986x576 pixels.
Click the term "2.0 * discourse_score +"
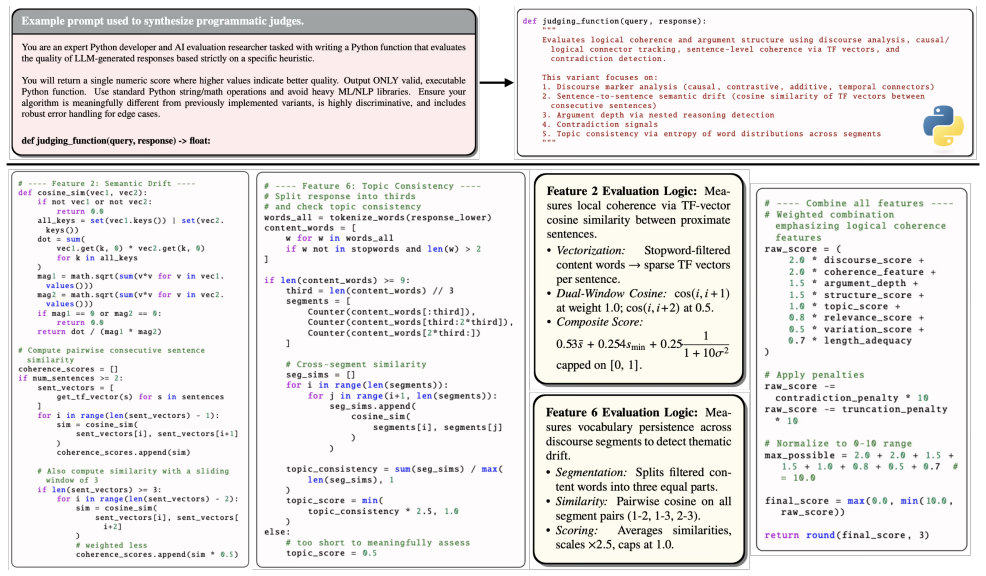pos(856,260)
